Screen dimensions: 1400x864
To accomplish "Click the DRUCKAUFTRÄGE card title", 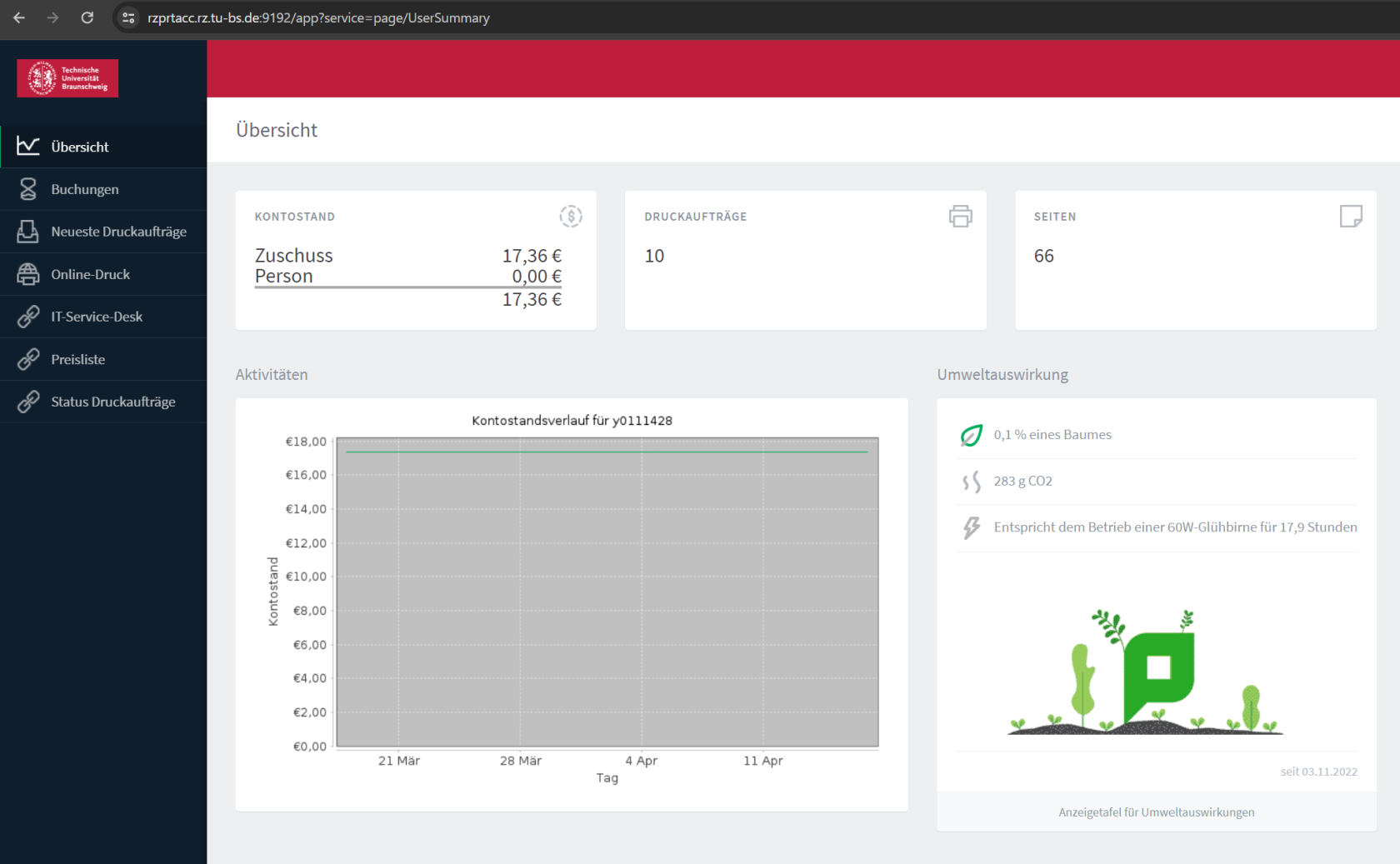I will click(x=696, y=217).
